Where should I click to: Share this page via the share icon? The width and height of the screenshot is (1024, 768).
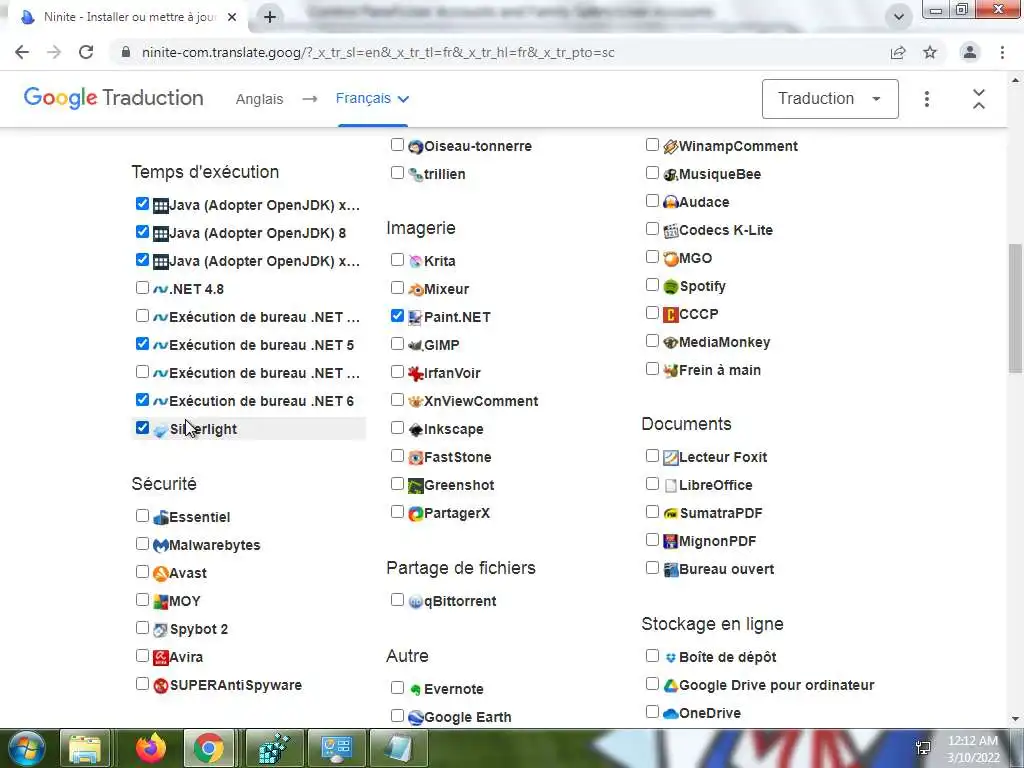[898, 52]
